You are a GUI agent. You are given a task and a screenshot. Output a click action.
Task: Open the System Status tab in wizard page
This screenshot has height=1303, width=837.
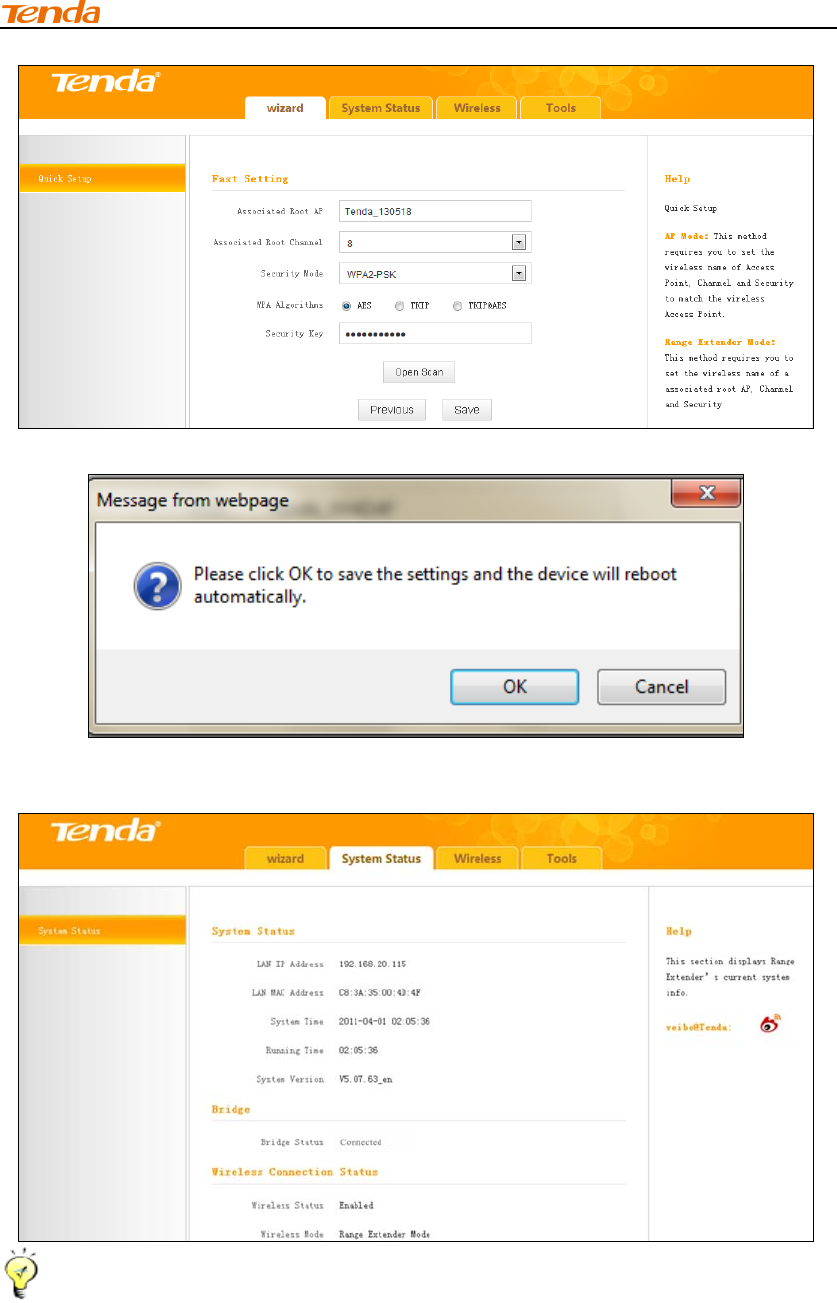click(x=381, y=108)
